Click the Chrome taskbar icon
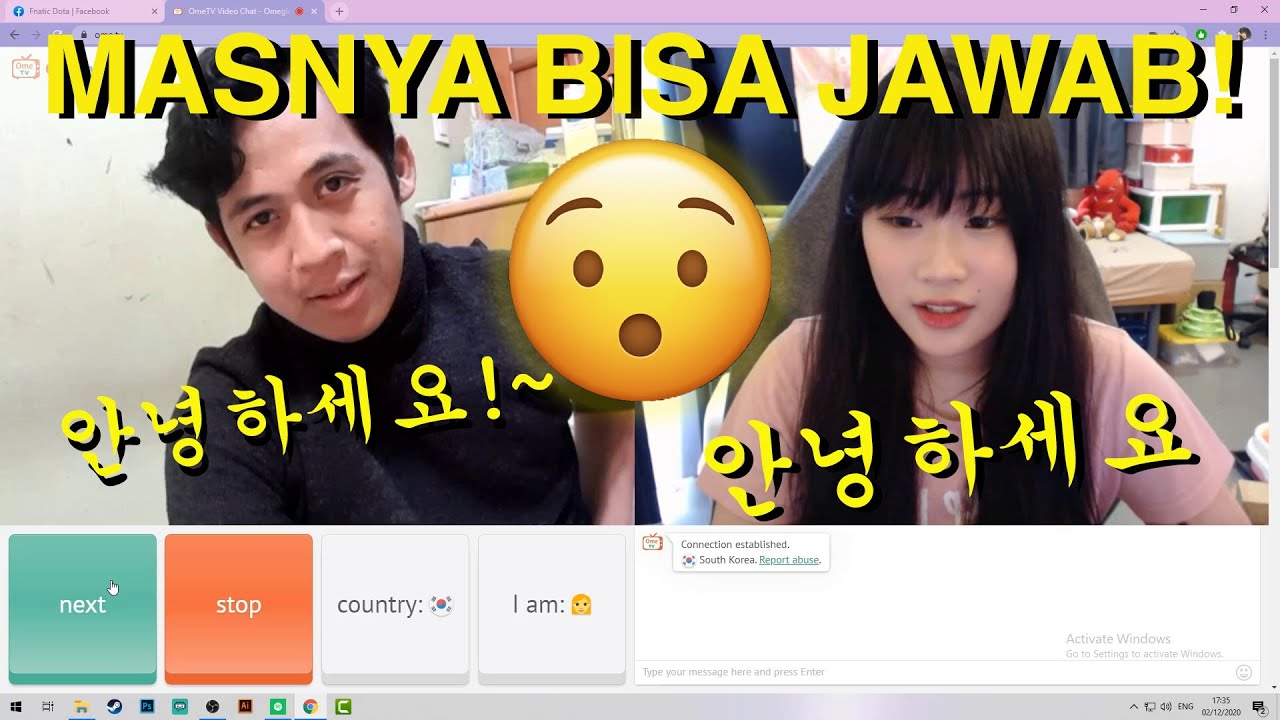This screenshot has height=720, width=1280. tap(310, 707)
